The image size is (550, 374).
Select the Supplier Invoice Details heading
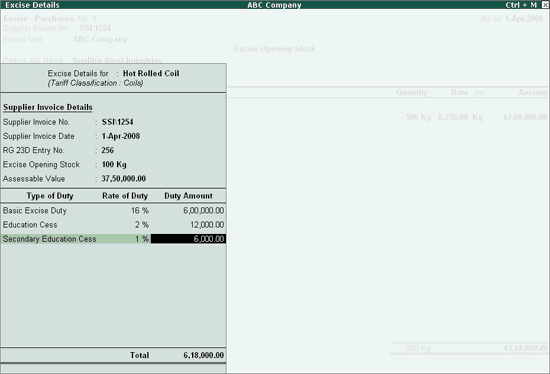coord(48,107)
